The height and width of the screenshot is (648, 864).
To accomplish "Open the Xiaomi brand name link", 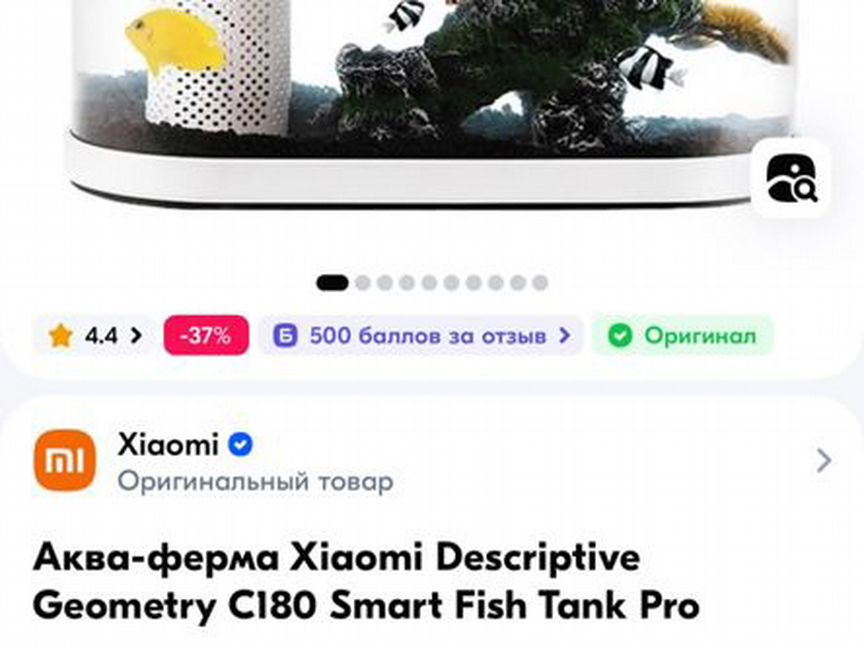I will [x=168, y=444].
